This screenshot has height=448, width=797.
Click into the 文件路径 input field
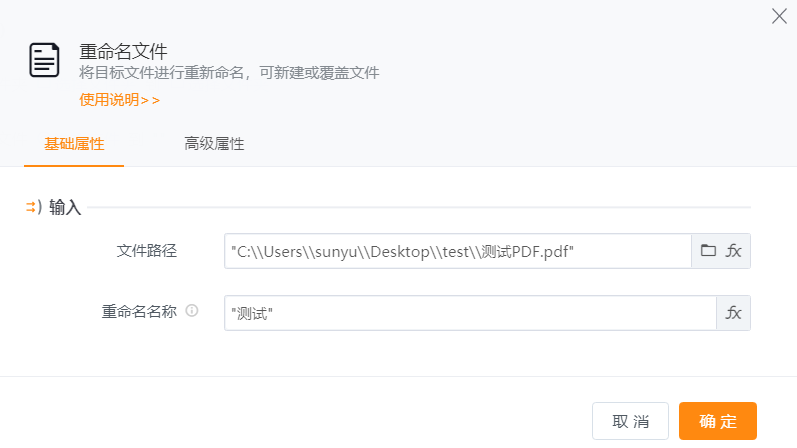point(458,251)
